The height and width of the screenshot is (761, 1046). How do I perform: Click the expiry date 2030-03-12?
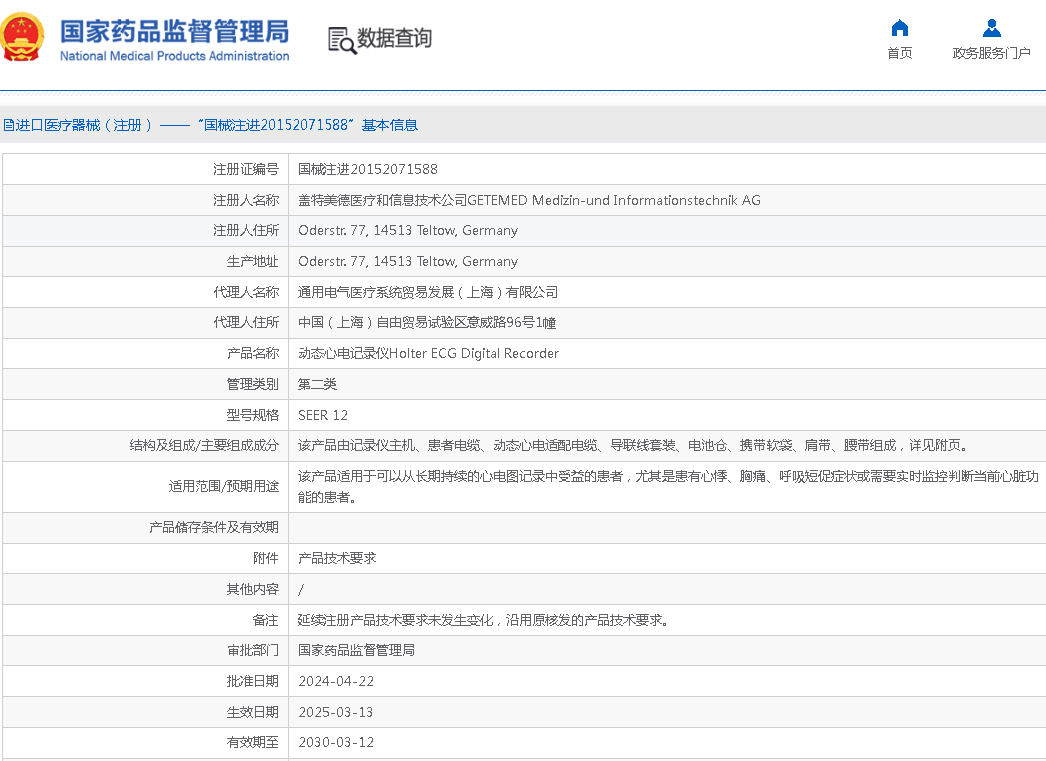point(336,742)
